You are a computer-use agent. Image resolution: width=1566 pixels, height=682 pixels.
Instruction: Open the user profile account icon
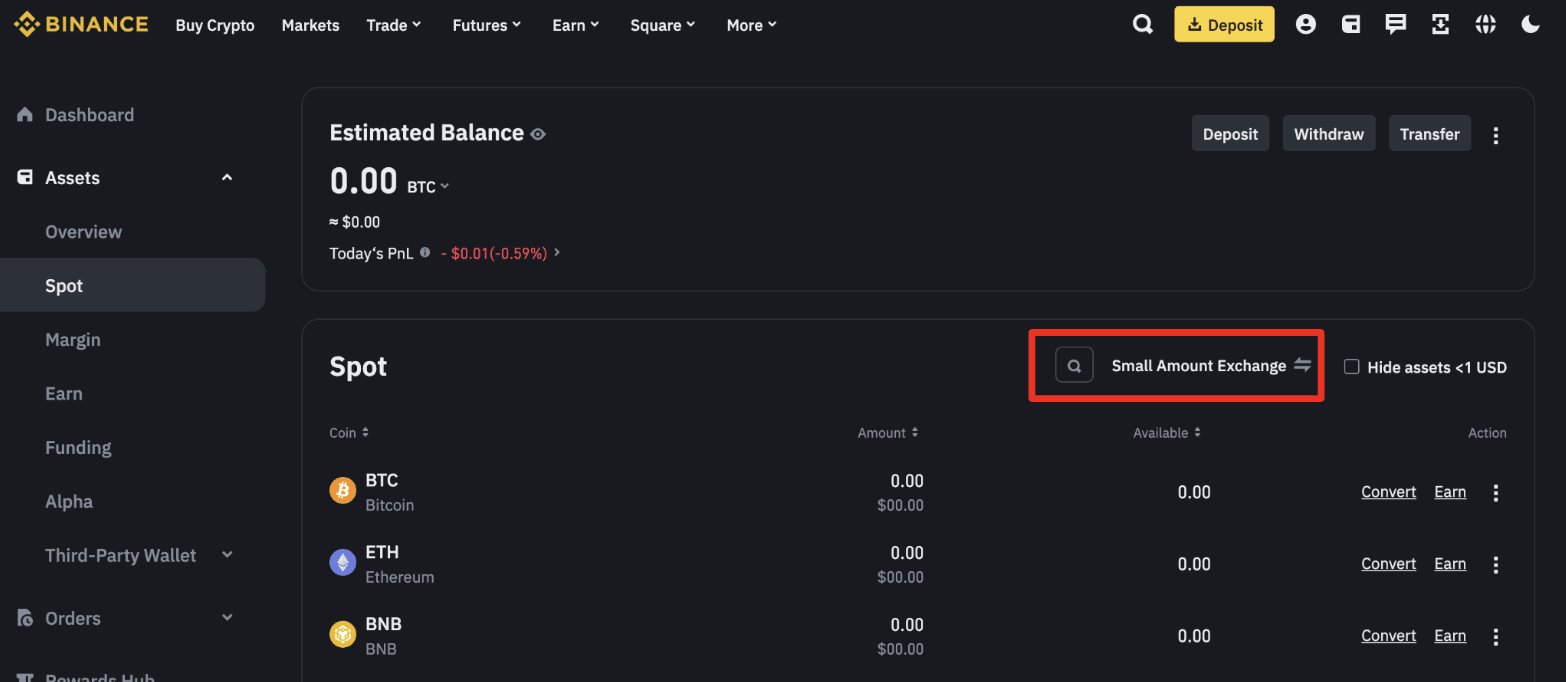1305,25
